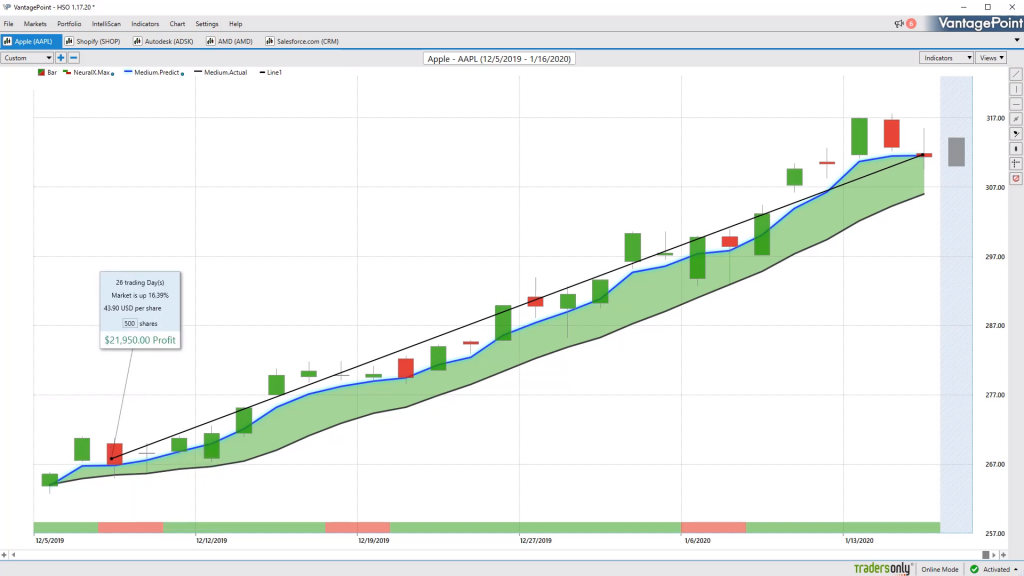Image resolution: width=1024 pixels, height=576 pixels.
Task: Open the Help menu
Action: [x=236, y=24]
